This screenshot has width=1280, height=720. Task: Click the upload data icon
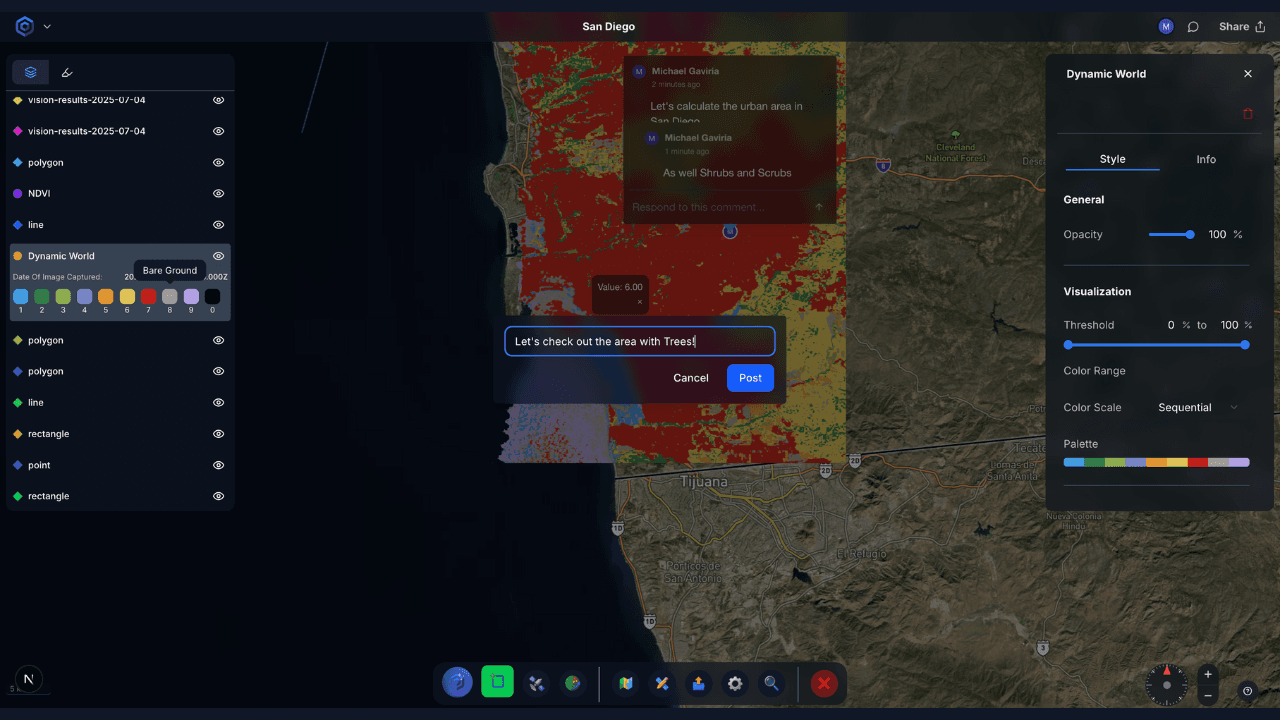point(698,683)
